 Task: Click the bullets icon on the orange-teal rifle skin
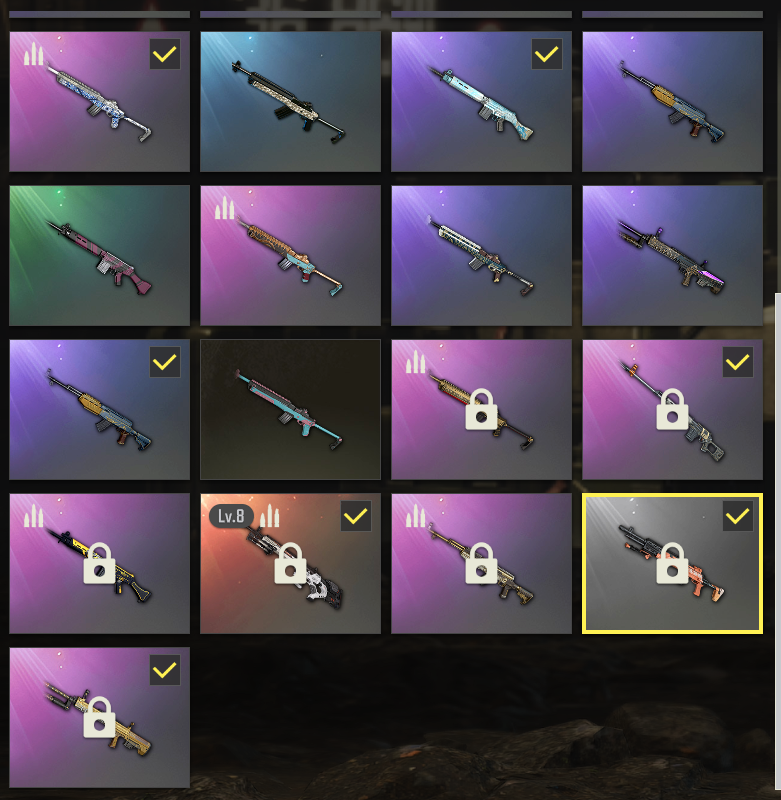point(224,208)
